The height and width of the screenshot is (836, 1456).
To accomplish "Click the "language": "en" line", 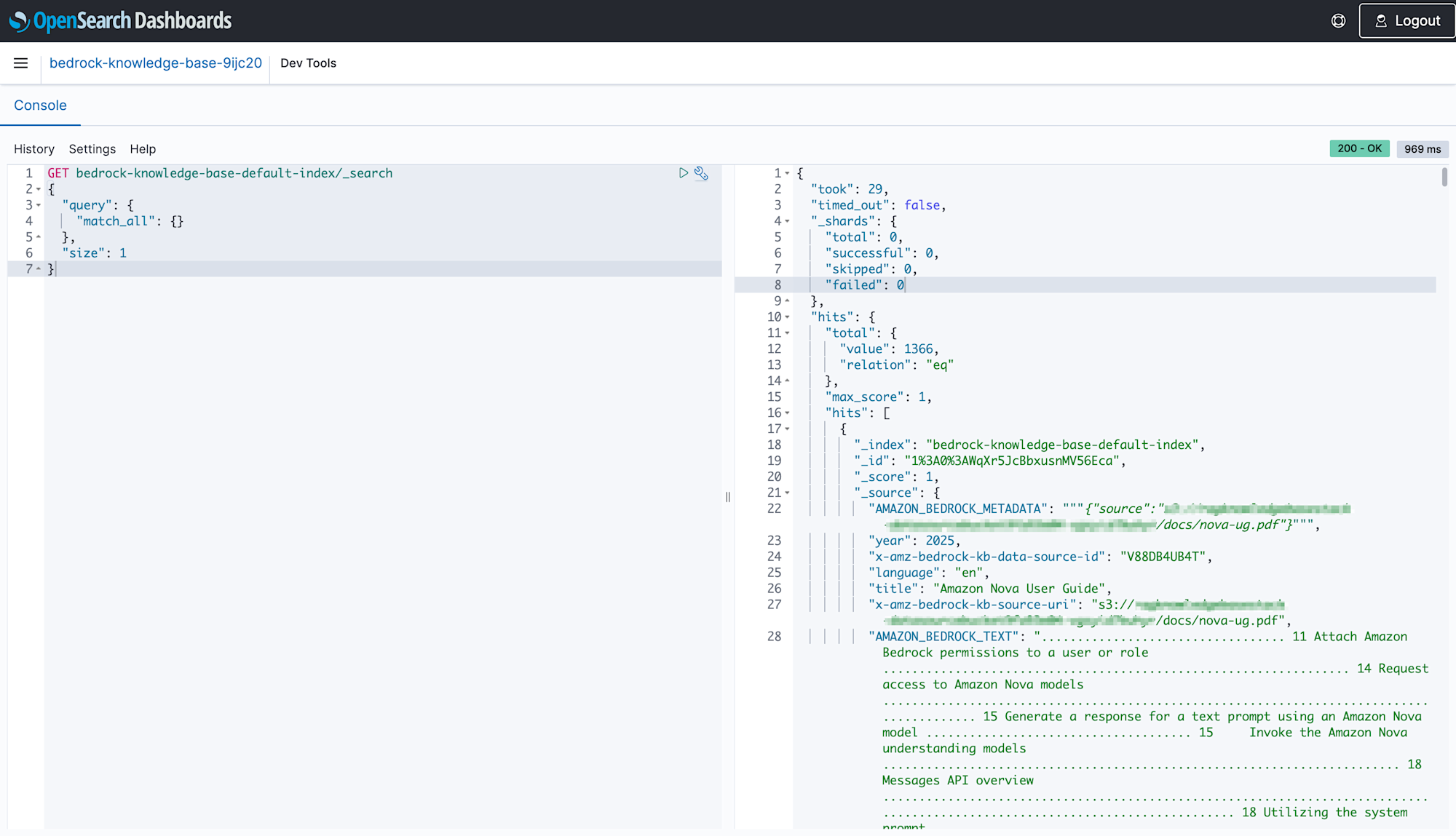I will click(x=928, y=573).
